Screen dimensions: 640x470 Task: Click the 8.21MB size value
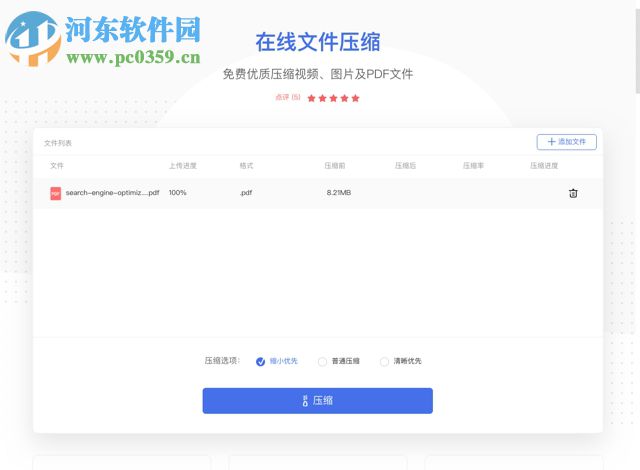click(x=339, y=193)
